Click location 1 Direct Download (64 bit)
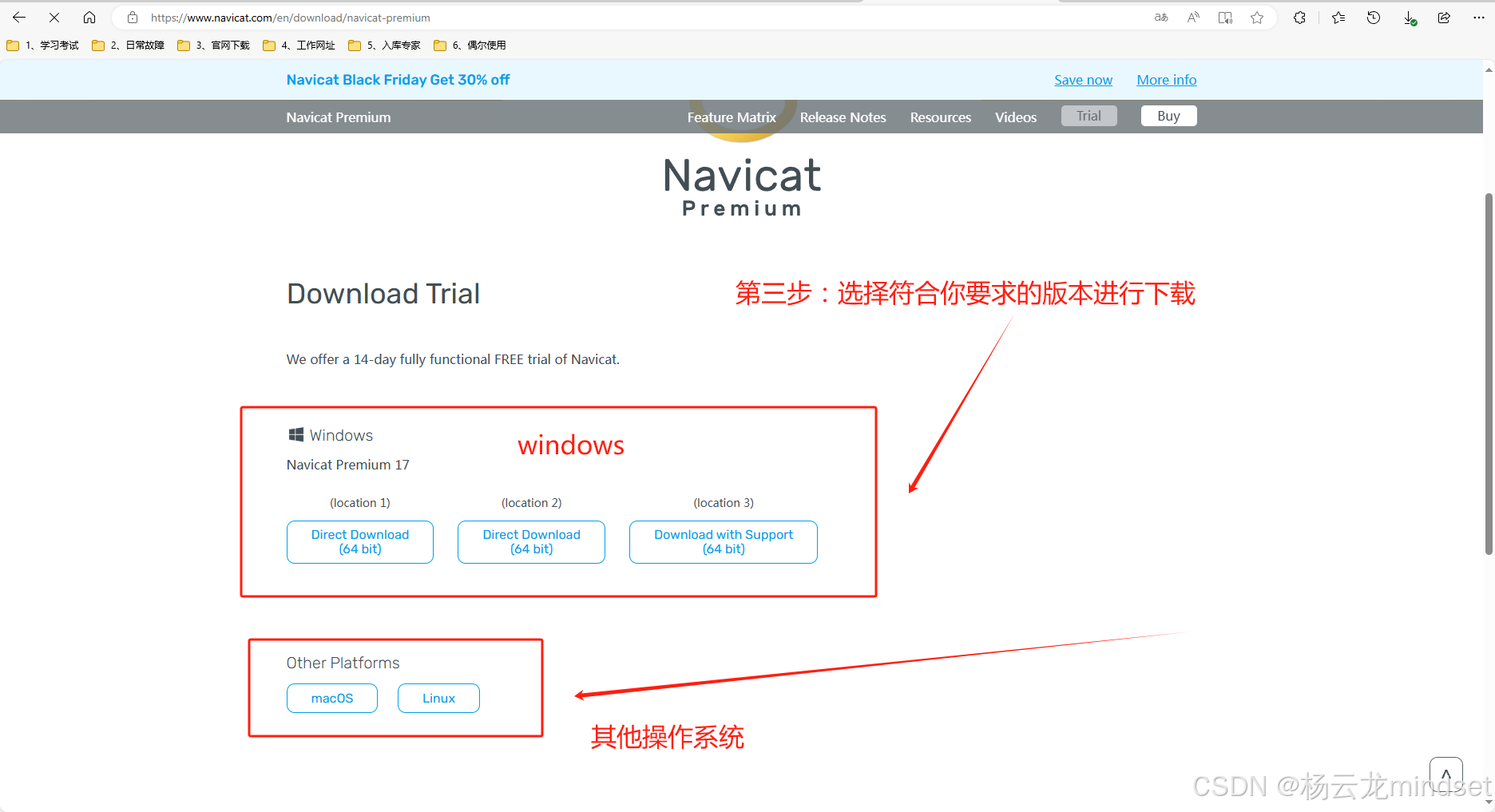This screenshot has height=812, width=1495. coord(360,542)
